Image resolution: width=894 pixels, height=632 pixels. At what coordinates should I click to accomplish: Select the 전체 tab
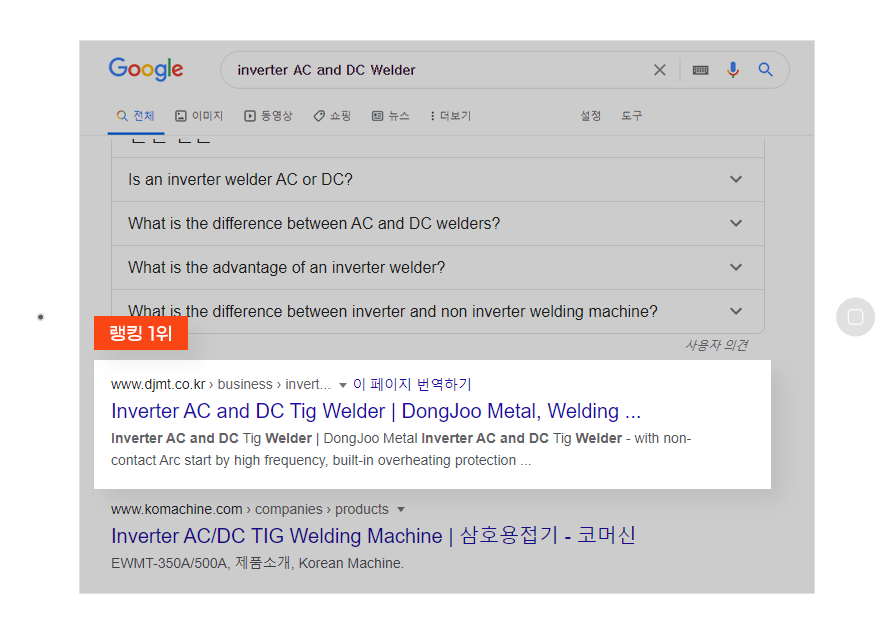click(x=136, y=116)
